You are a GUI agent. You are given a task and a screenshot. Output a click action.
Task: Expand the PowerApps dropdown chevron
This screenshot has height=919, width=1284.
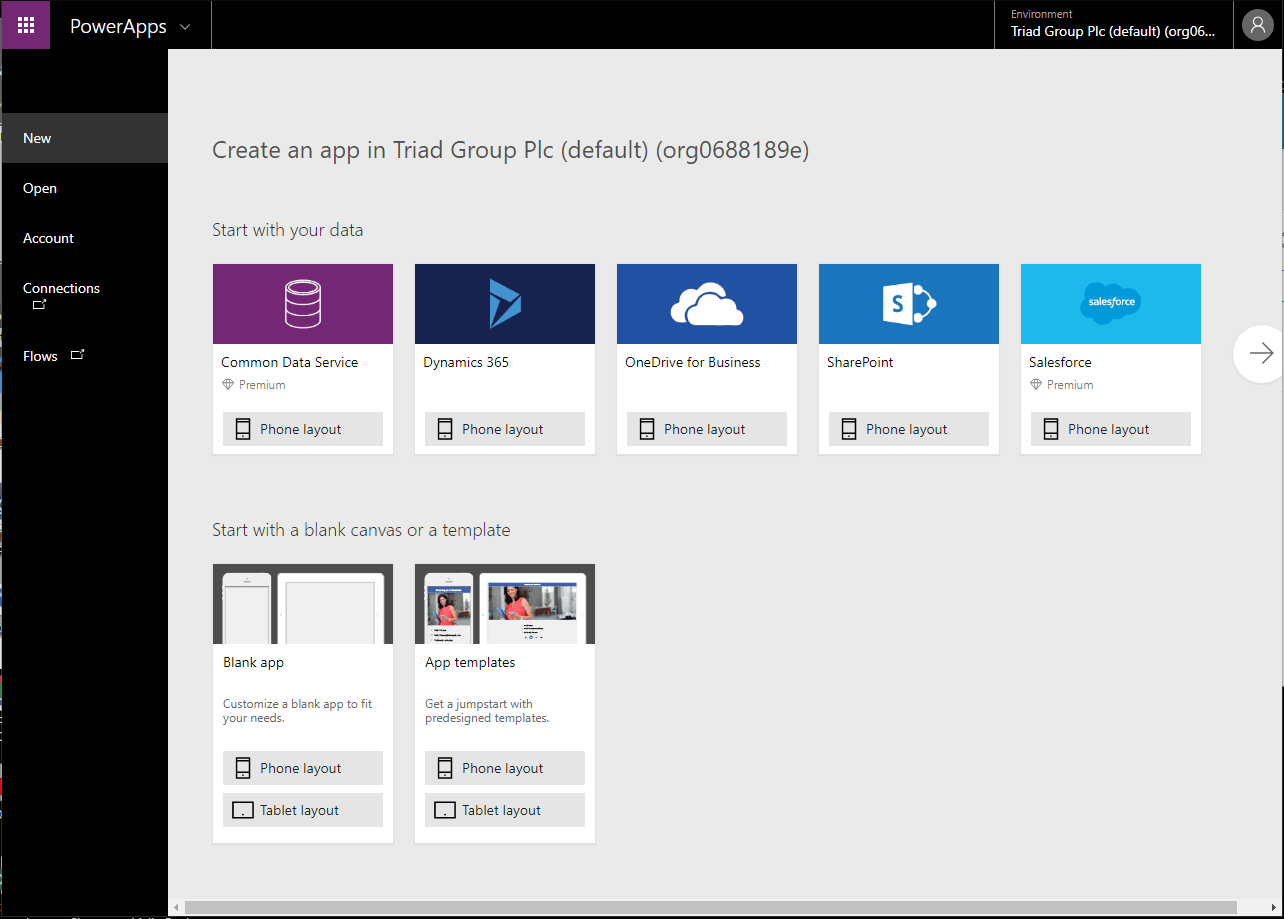tap(185, 27)
